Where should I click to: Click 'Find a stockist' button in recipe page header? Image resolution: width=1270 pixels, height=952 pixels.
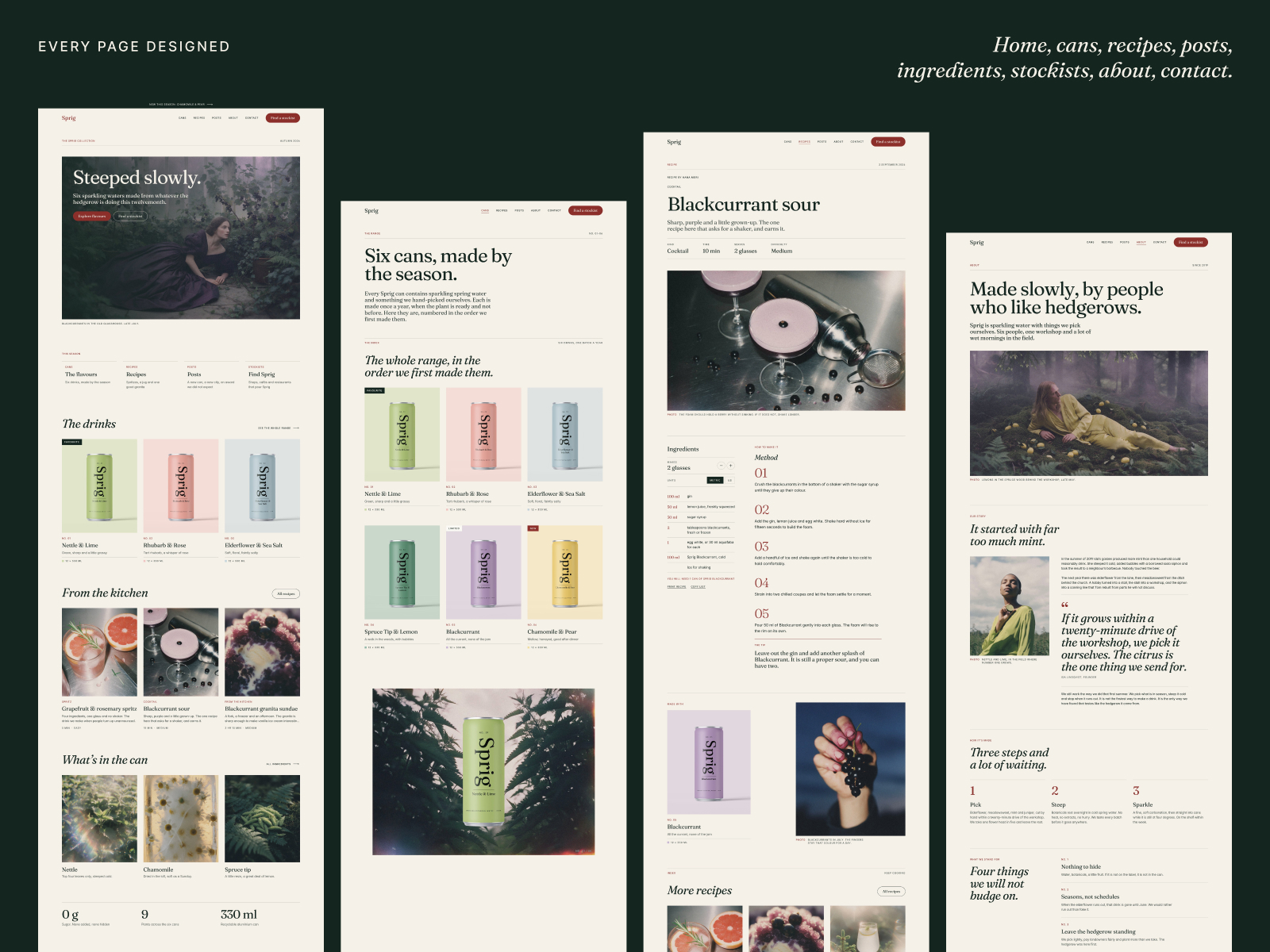coord(888,142)
